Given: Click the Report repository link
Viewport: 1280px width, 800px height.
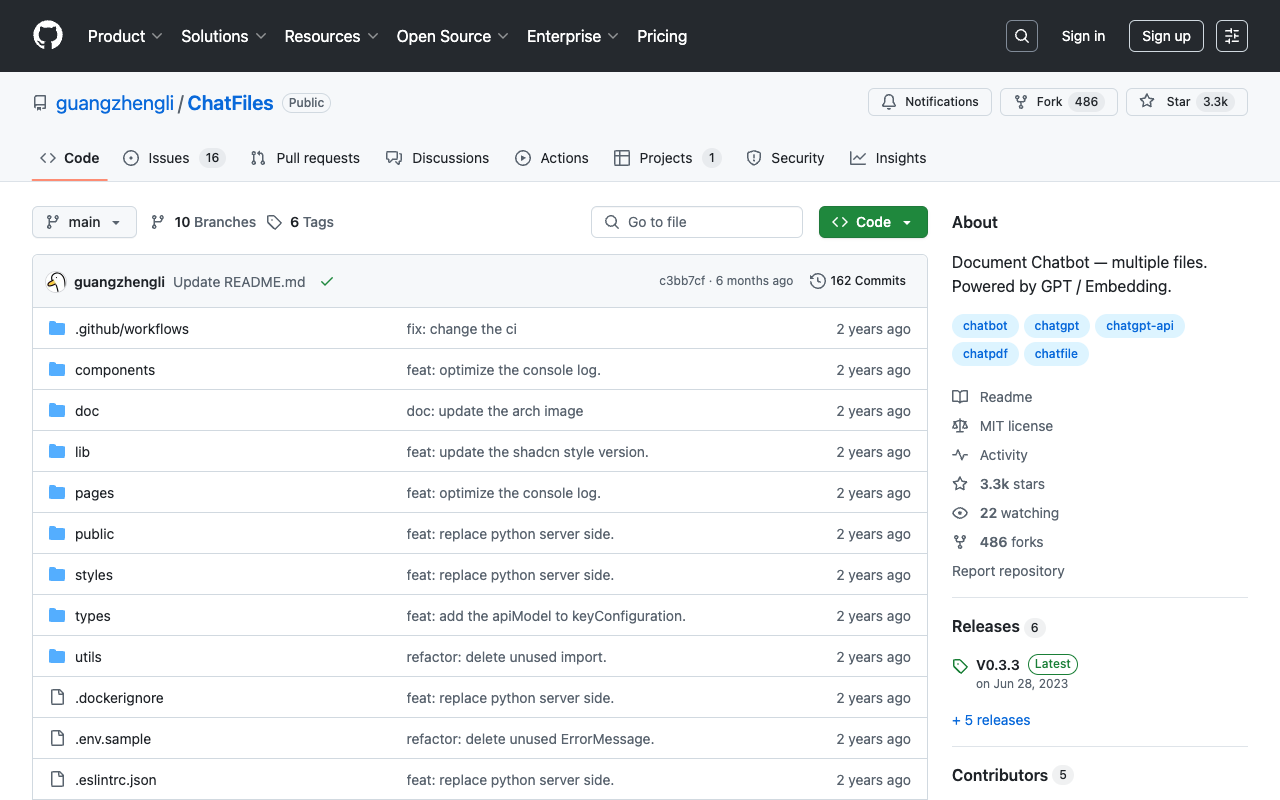Looking at the screenshot, I should 1008,571.
